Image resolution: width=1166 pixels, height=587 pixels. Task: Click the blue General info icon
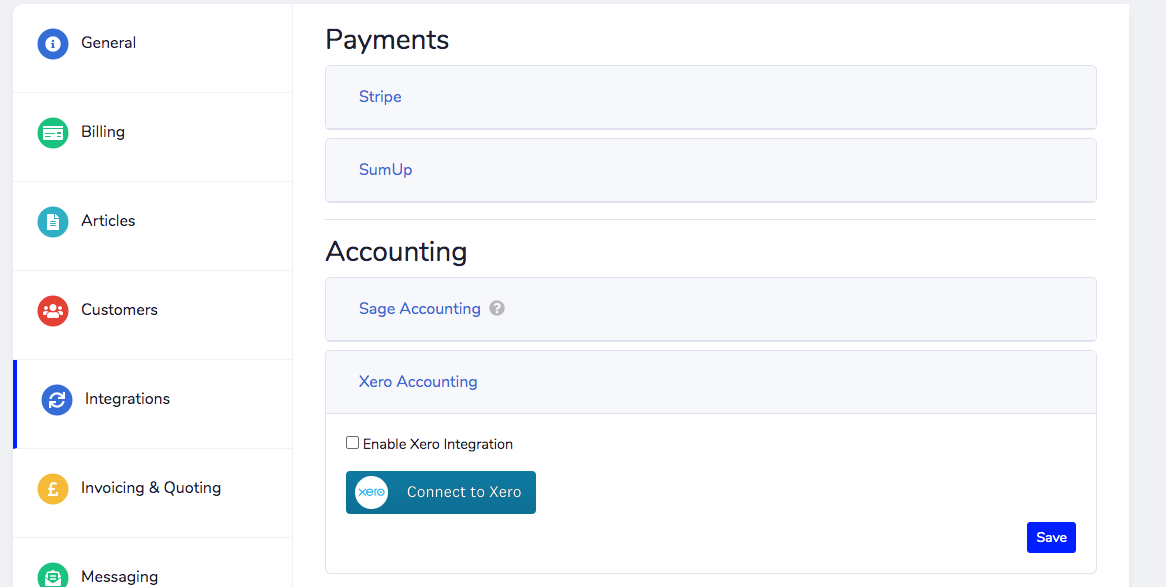pyautogui.click(x=53, y=44)
